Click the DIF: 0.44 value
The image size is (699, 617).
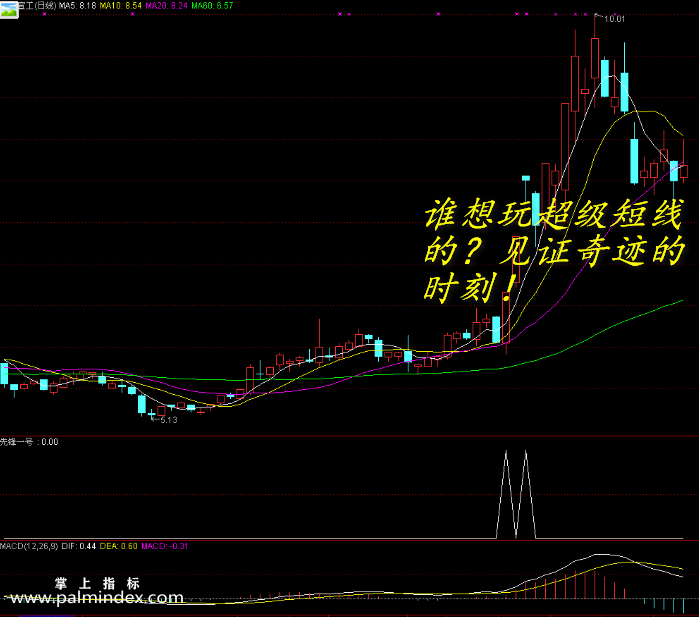point(78,546)
